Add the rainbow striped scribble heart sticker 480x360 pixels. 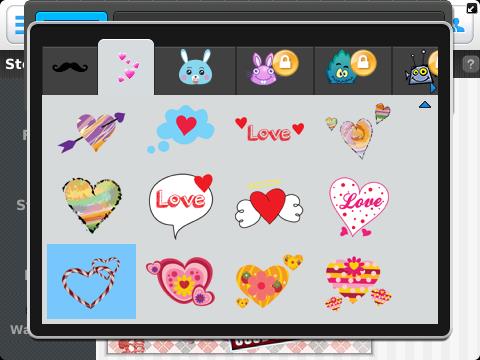click(x=92, y=205)
